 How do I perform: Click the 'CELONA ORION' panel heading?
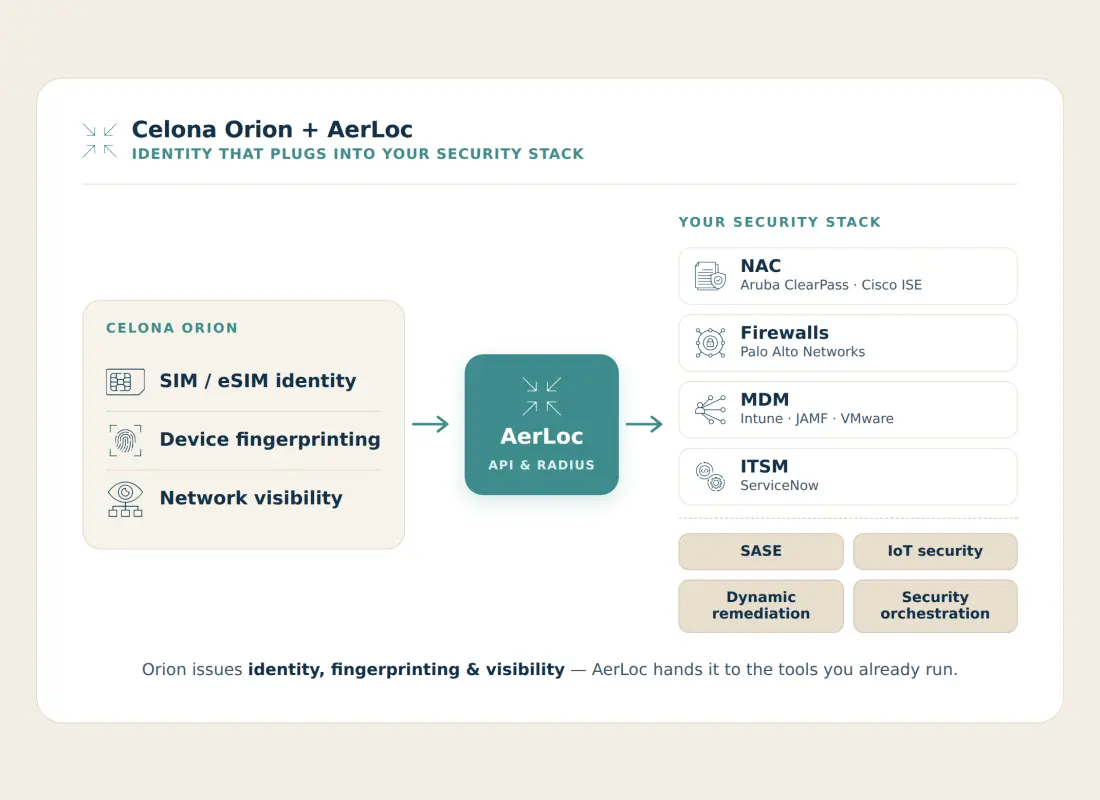pos(172,328)
